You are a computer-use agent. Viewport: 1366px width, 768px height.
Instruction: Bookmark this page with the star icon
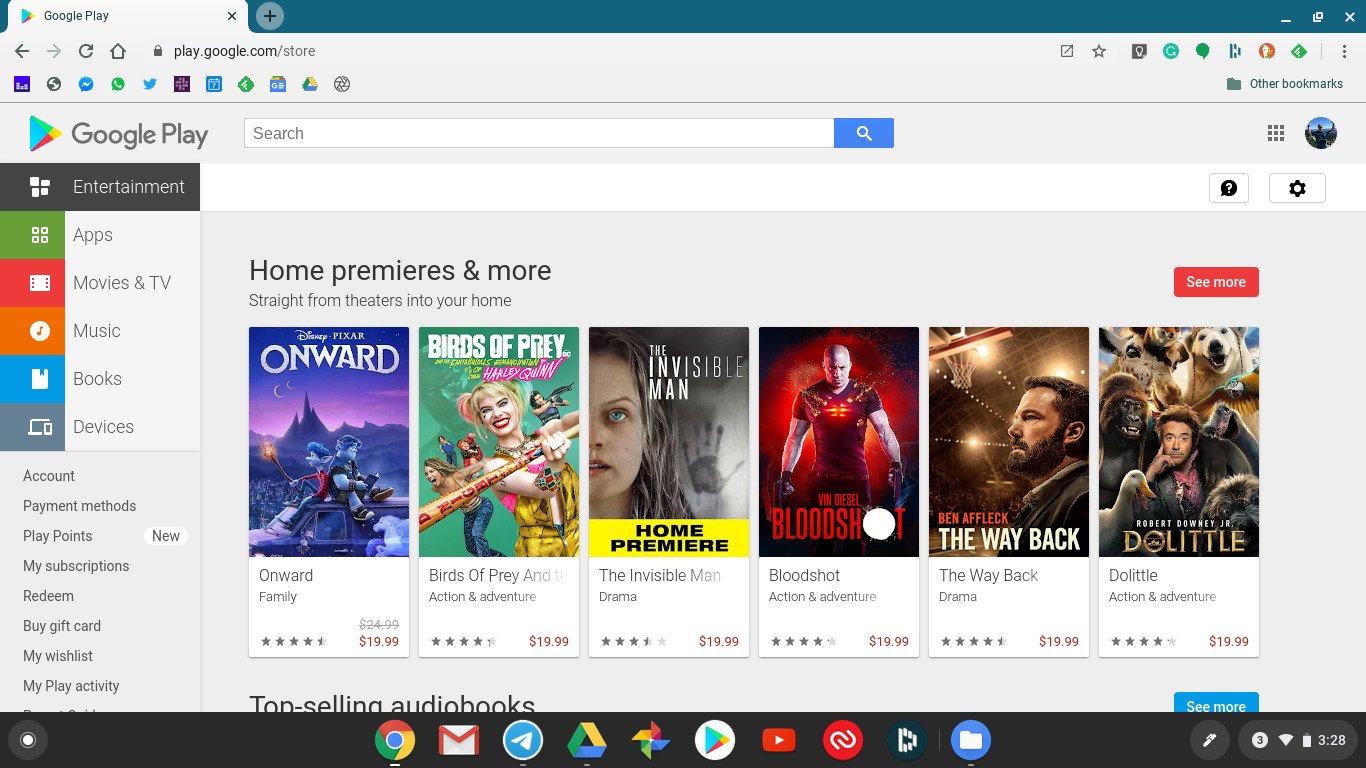point(1099,51)
